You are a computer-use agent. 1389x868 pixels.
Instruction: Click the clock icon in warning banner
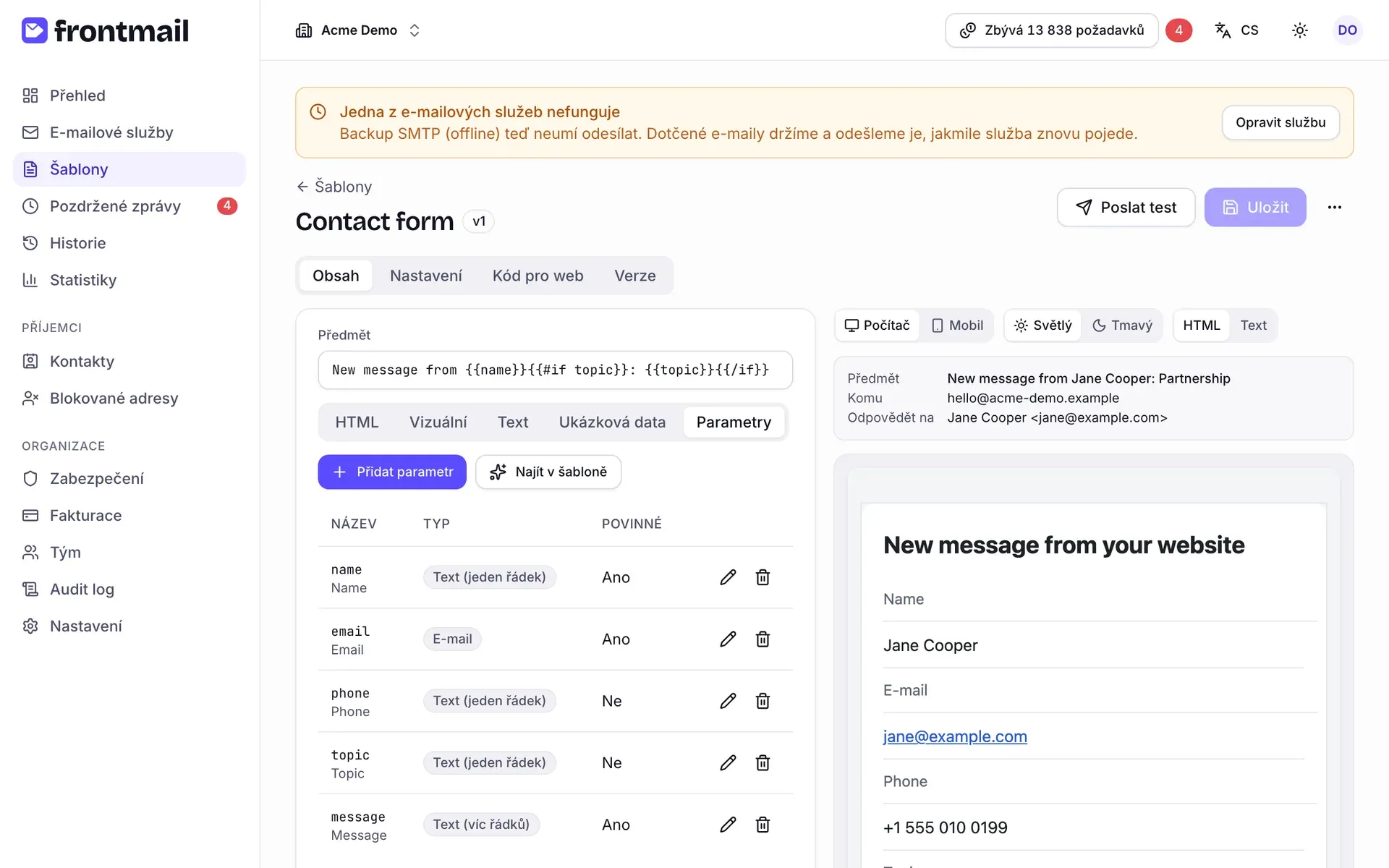click(318, 112)
